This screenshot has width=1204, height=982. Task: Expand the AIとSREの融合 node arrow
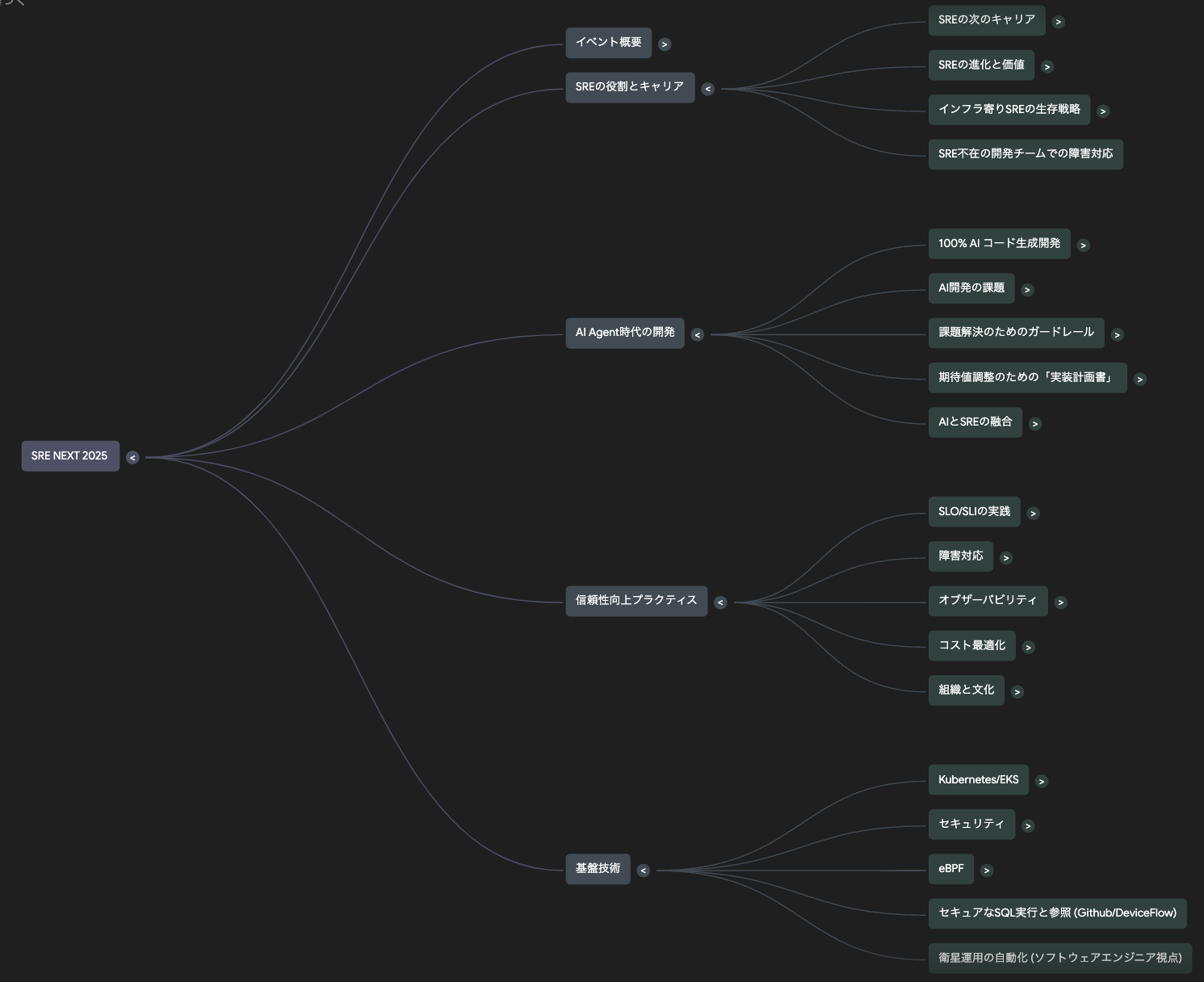pos(1034,424)
